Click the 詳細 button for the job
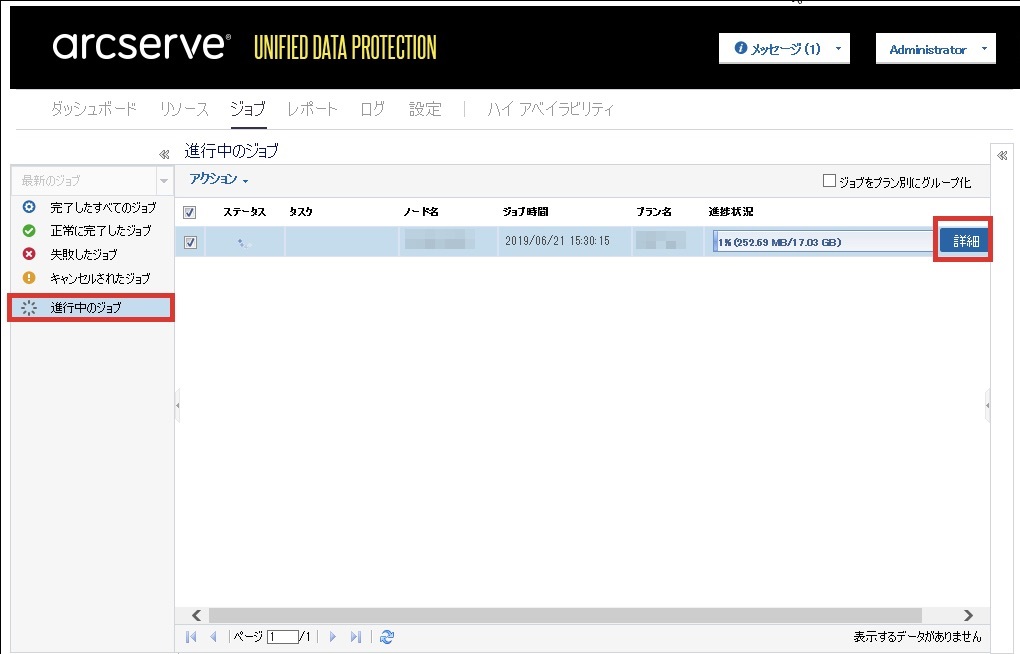 click(x=964, y=242)
